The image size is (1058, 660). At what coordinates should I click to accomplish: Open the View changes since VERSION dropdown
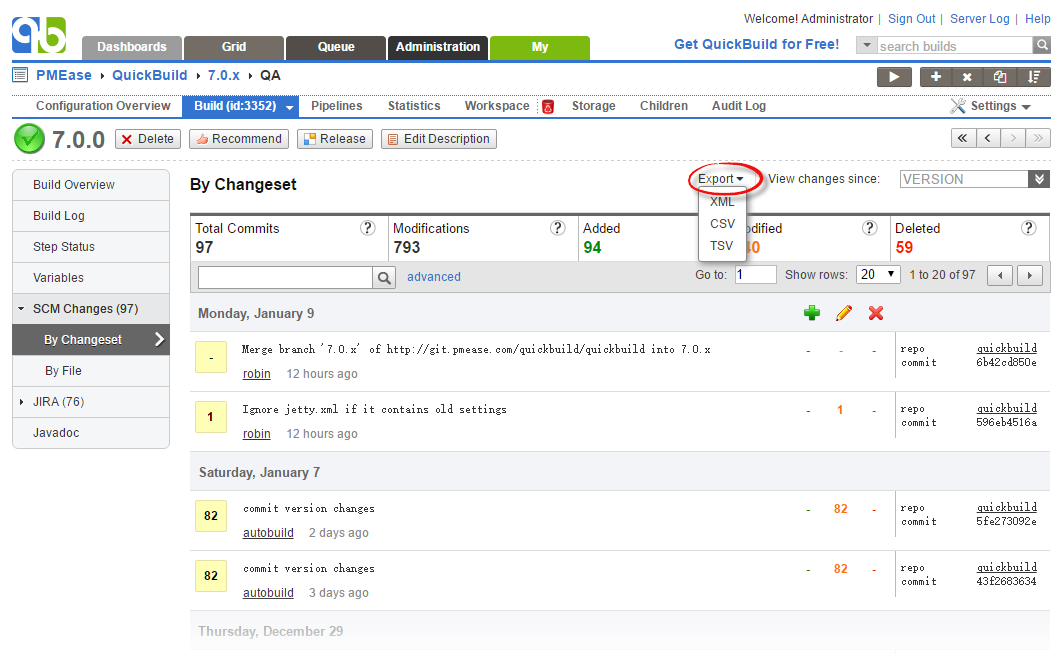tap(1039, 179)
